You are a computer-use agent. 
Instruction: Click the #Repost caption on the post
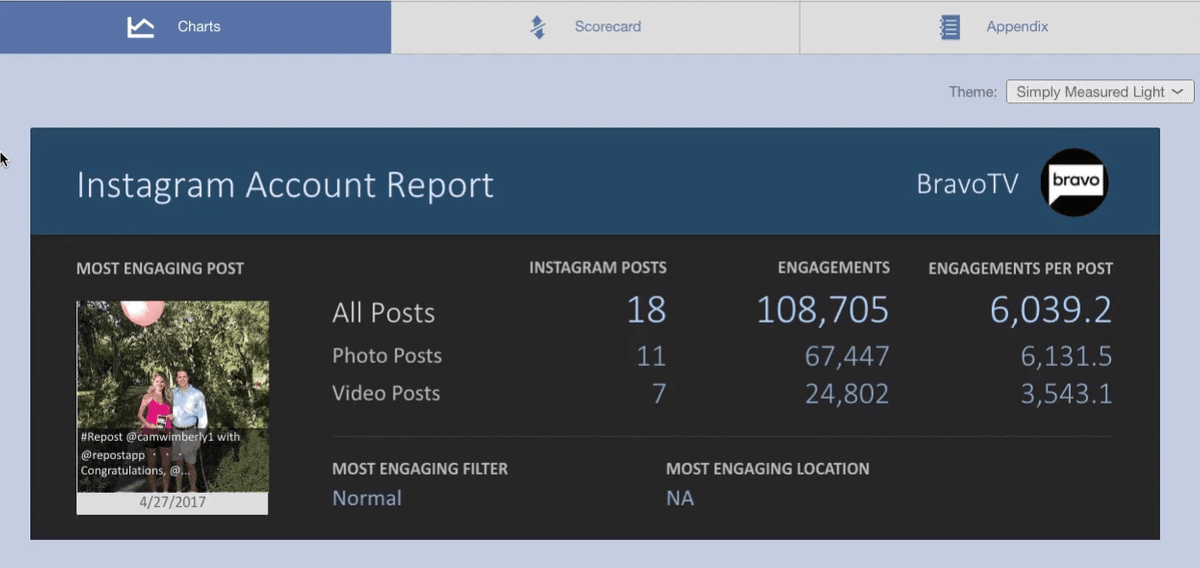pos(160,454)
